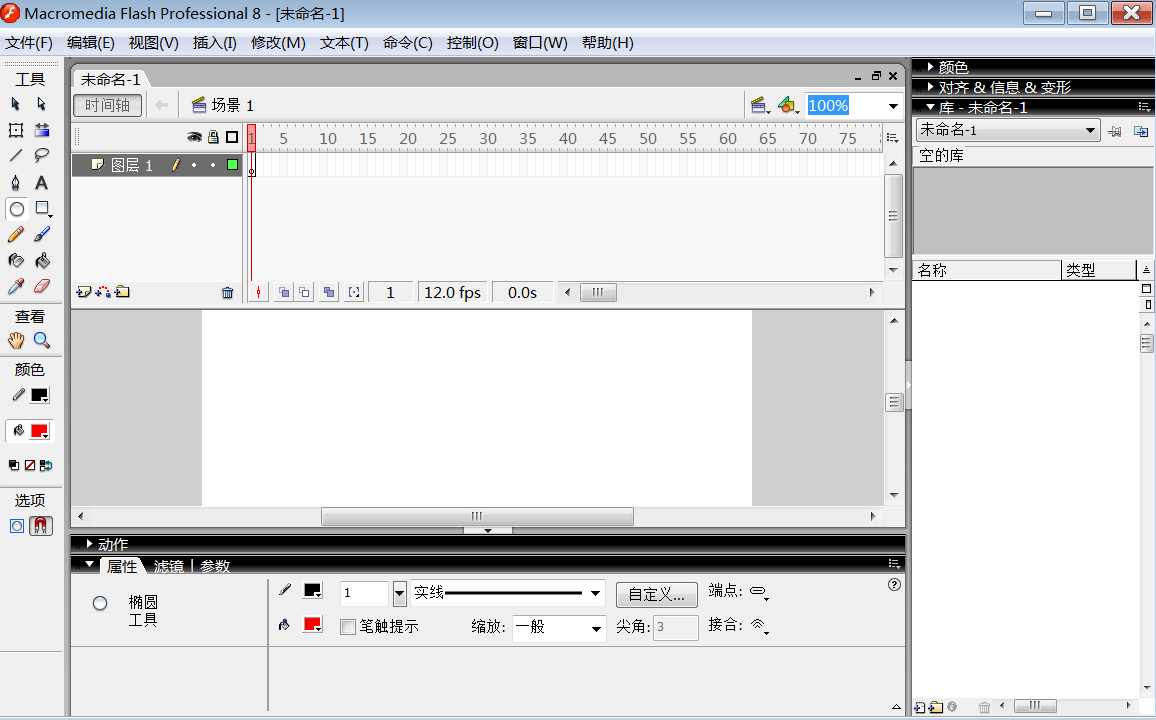The width and height of the screenshot is (1156, 720).
Task: Select the Gradient Transform tool
Action: pos(41,130)
